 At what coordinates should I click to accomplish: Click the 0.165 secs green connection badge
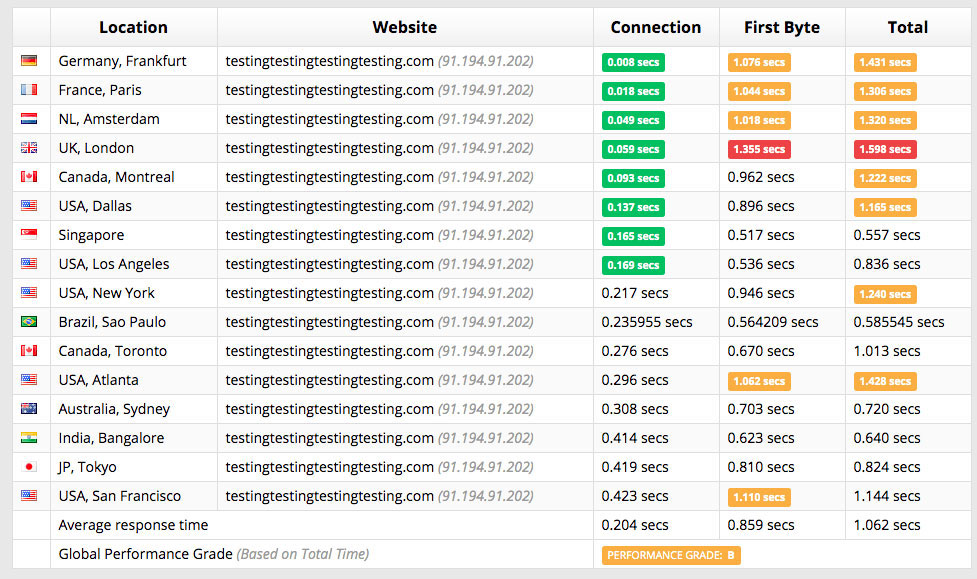point(633,236)
